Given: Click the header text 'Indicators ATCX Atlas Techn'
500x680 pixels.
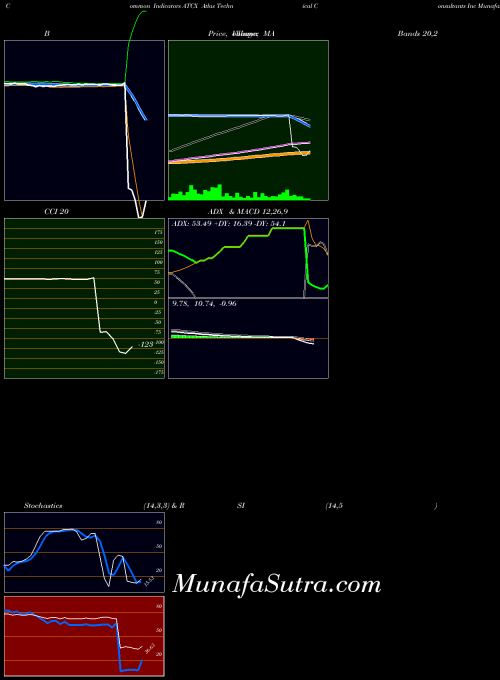Looking at the screenshot, I should point(193,7).
